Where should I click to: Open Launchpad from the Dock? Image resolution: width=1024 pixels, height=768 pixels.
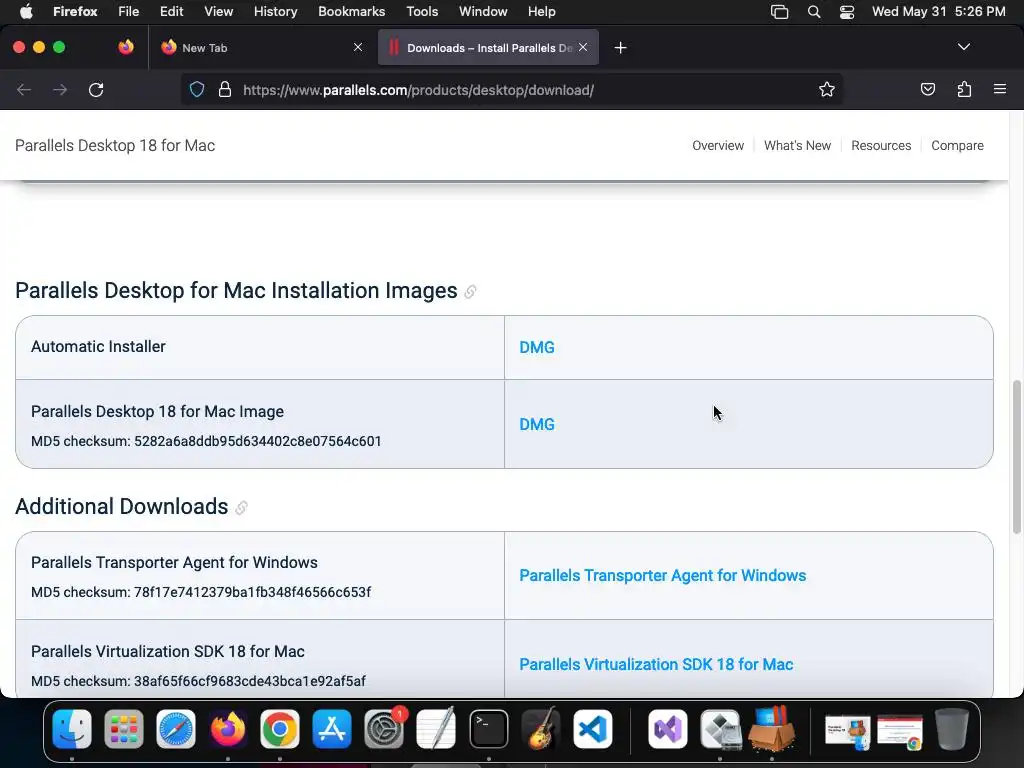click(123, 729)
